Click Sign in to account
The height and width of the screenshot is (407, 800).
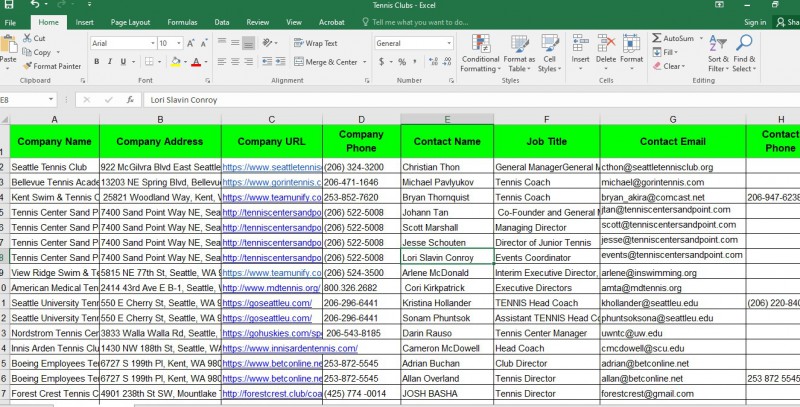[755, 22]
